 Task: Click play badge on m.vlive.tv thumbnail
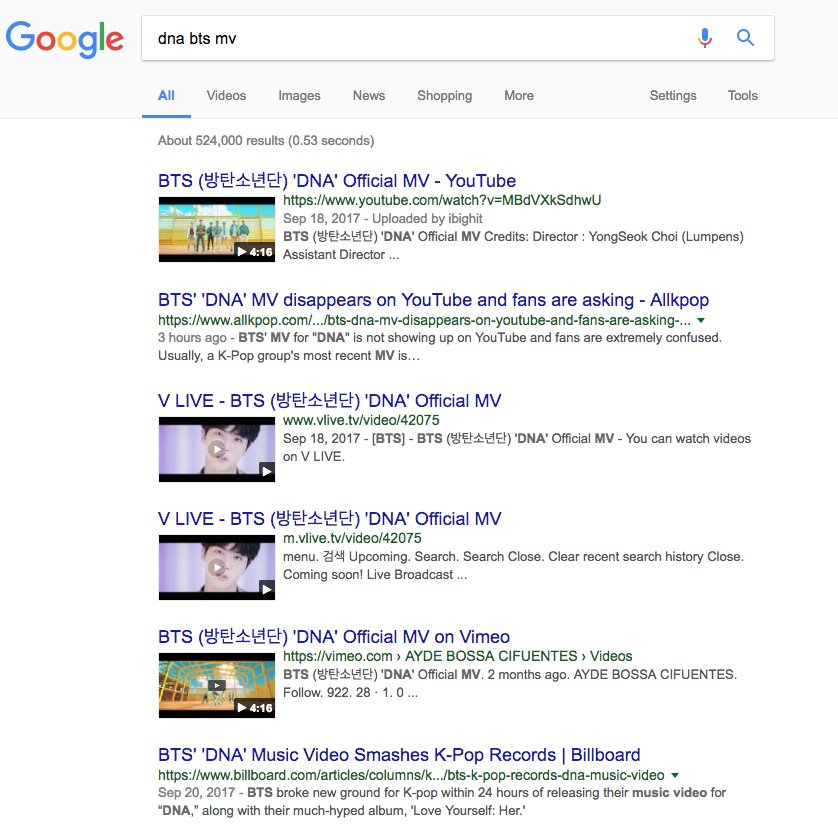(x=267, y=589)
